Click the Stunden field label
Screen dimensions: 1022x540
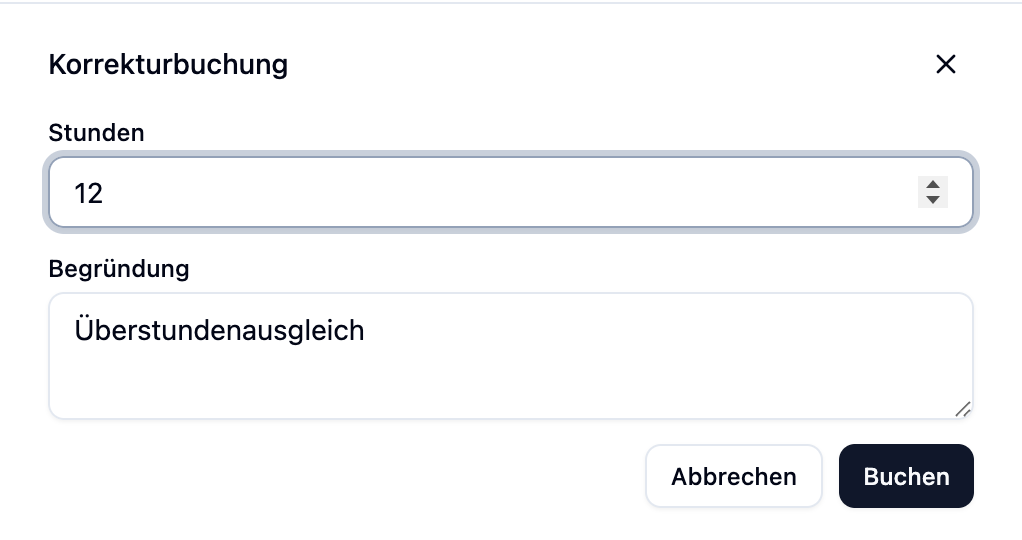click(96, 133)
